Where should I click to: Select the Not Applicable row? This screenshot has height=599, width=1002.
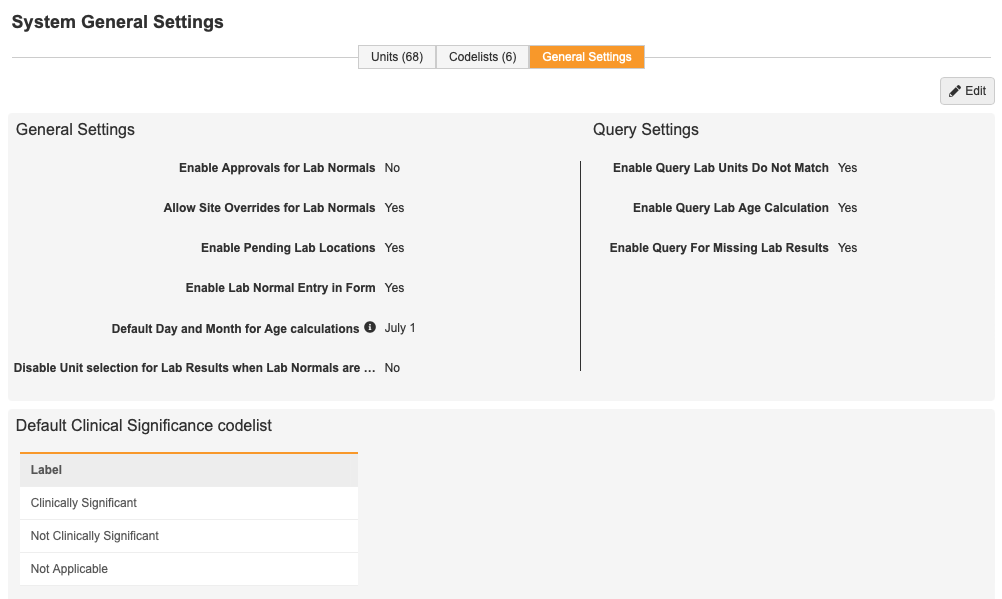[69, 569]
